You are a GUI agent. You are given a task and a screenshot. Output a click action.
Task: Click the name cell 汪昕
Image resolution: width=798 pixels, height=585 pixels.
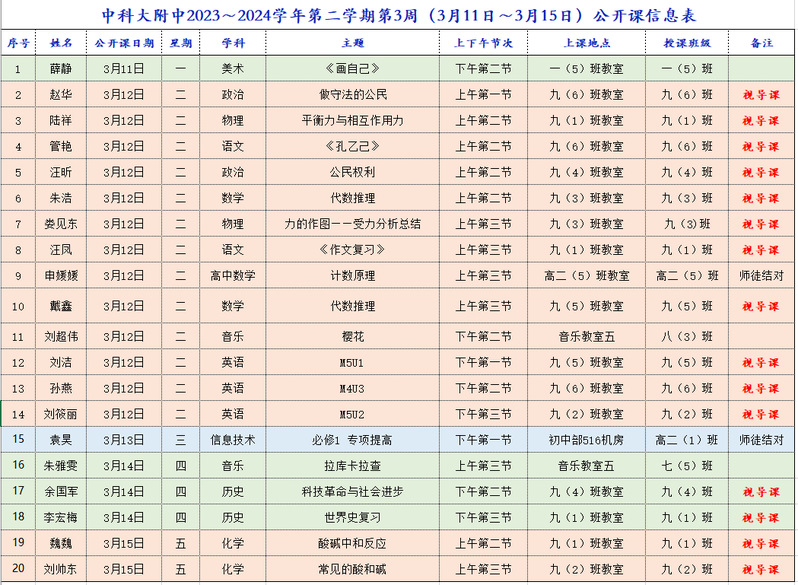pyautogui.click(x=61, y=173)
